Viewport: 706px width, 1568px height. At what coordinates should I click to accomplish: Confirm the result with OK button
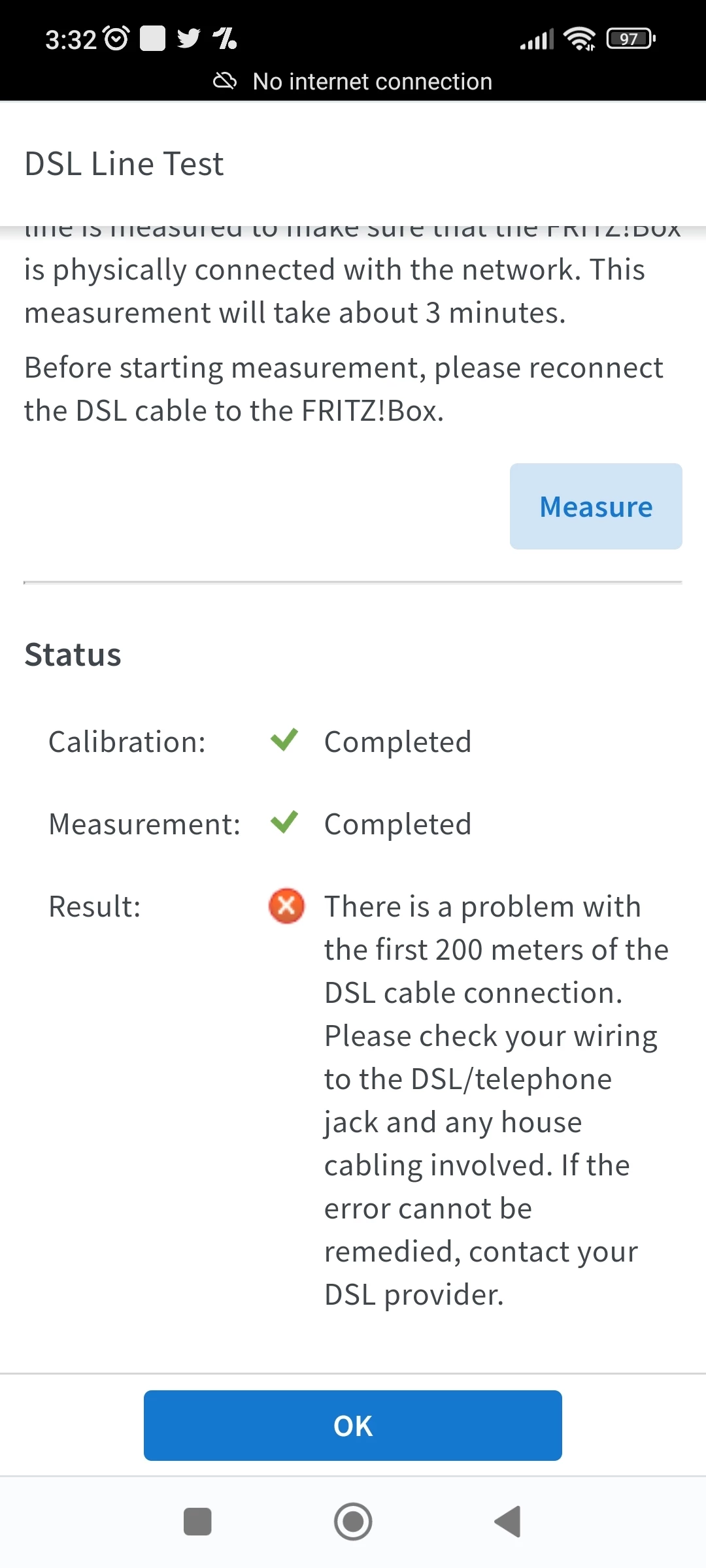[x=353, y=1426]
